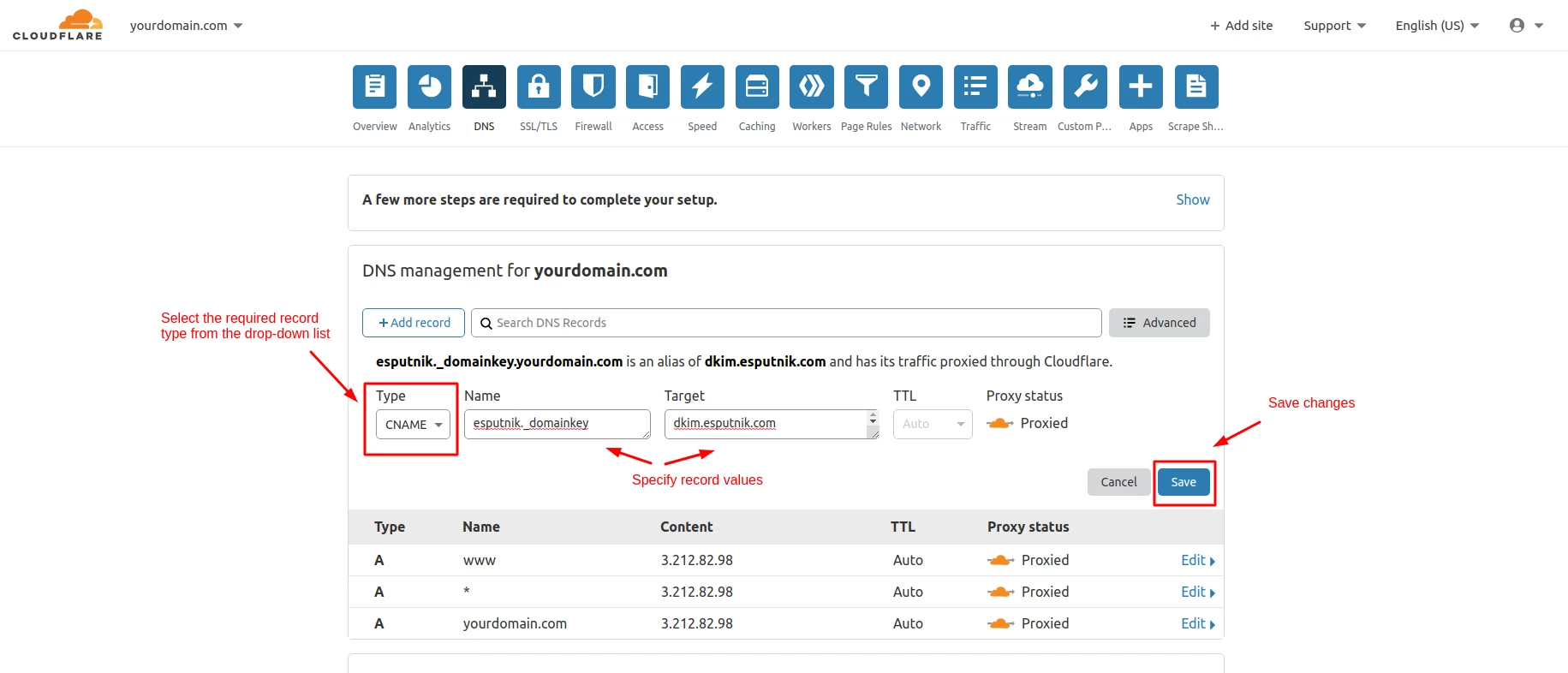The image size is (1568, 673).
Task: Open the Page Rules funnel icon
Action: [866, 86]
